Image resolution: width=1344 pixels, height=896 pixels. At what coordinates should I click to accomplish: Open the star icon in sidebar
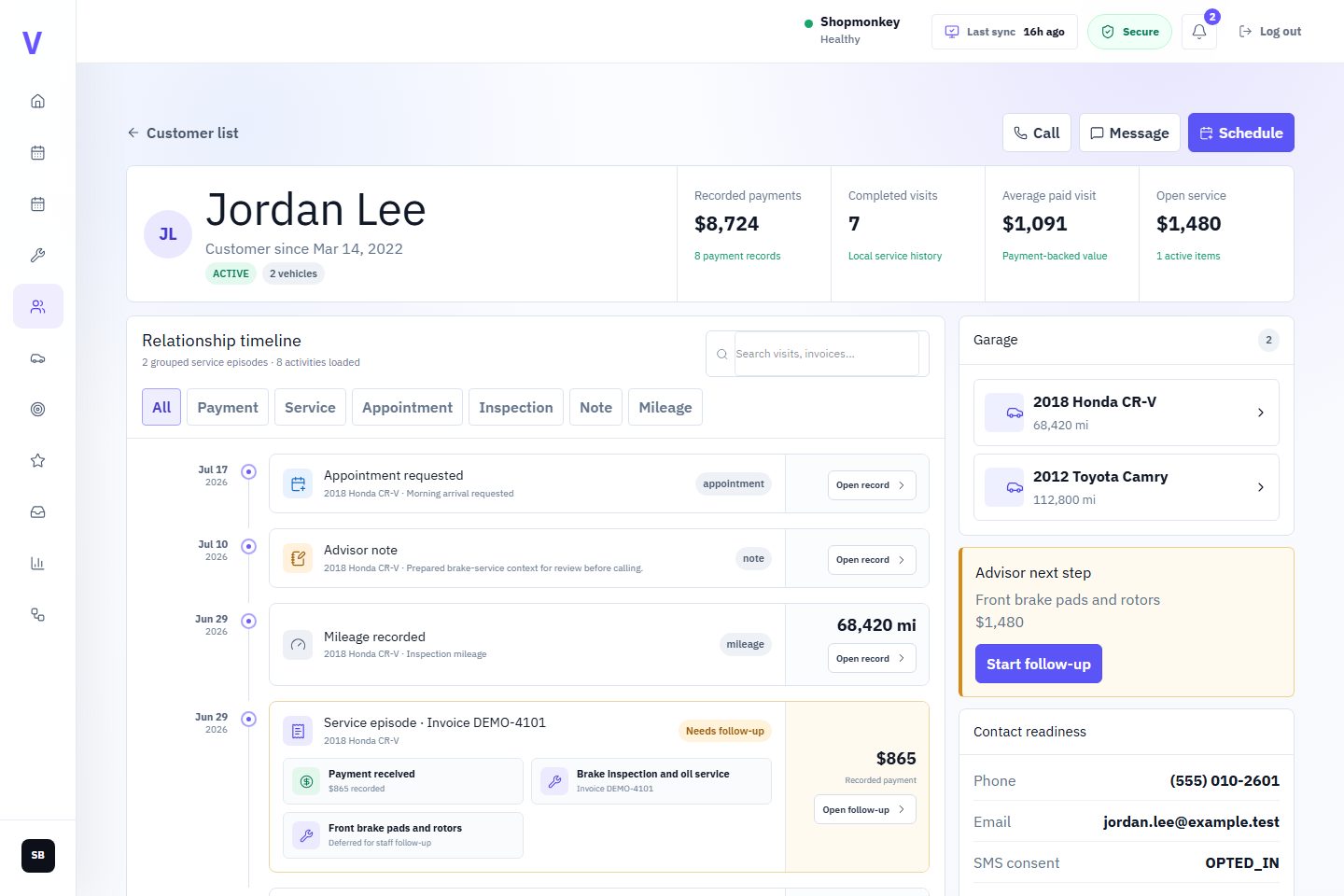coord(37,460)
